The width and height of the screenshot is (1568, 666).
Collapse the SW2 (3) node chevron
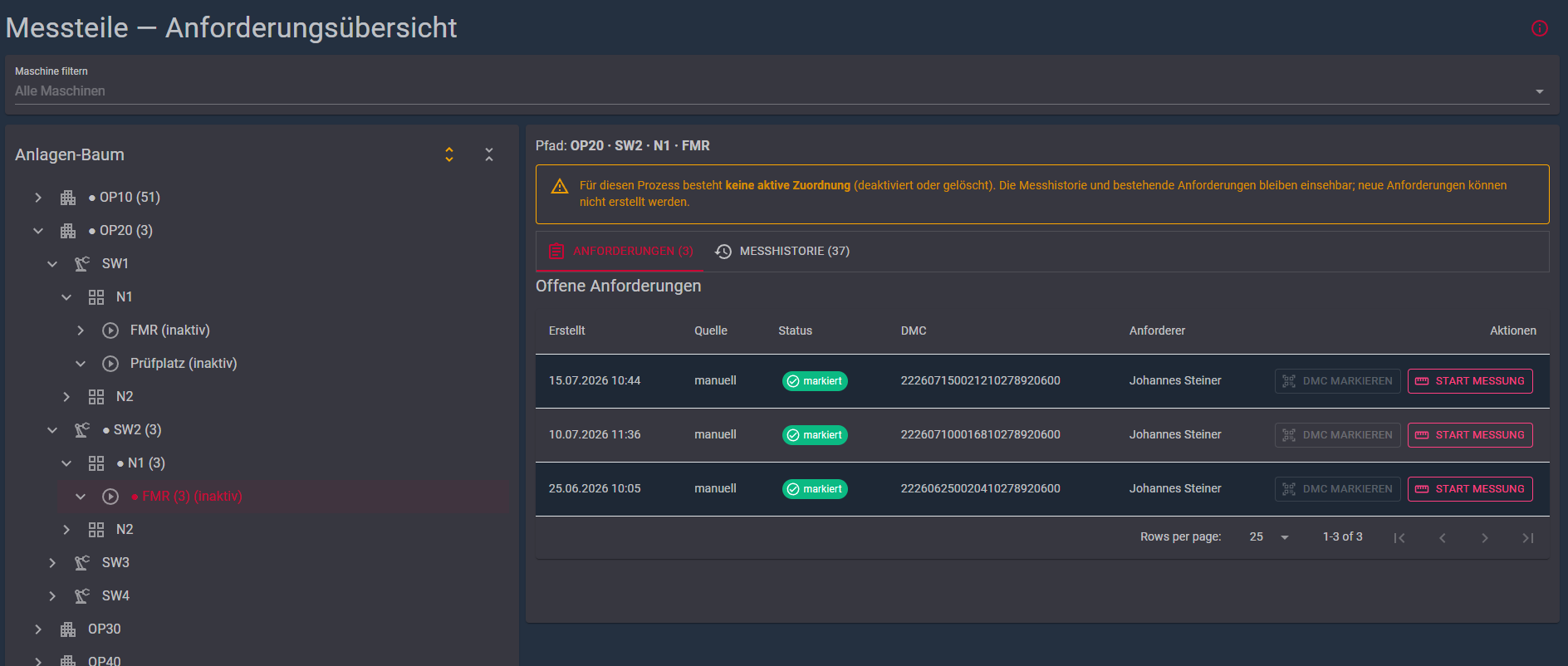tap(52, 430)
